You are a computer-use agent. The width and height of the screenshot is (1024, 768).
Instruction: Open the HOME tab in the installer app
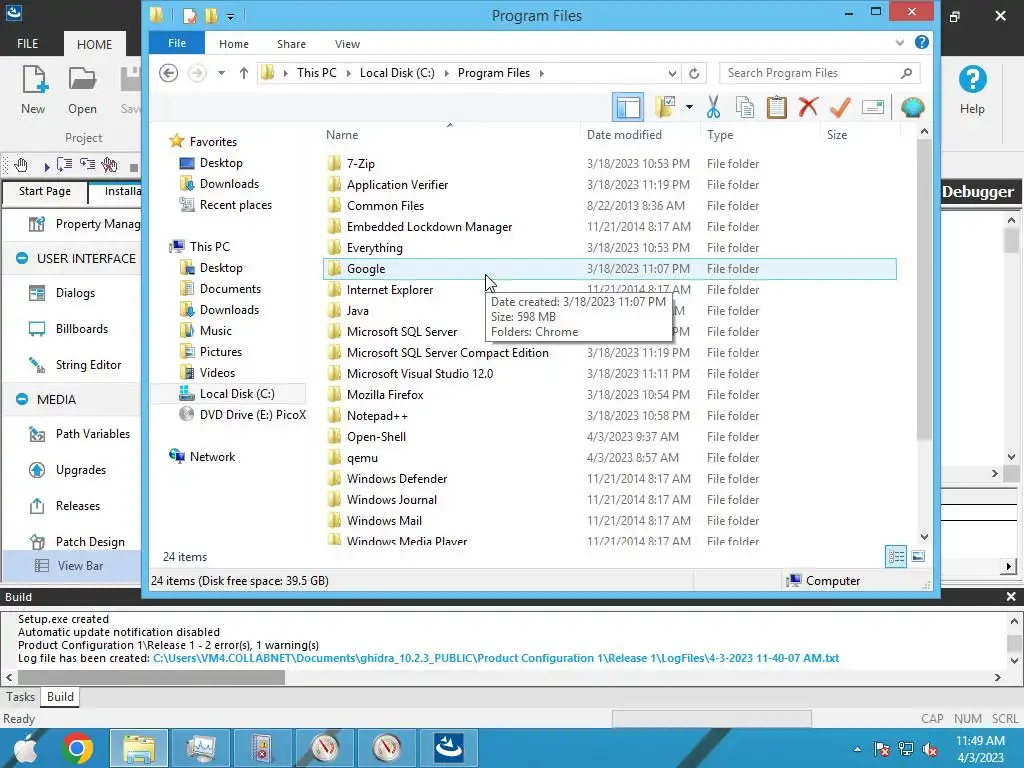pyautogui.click(x=95, y=44)
